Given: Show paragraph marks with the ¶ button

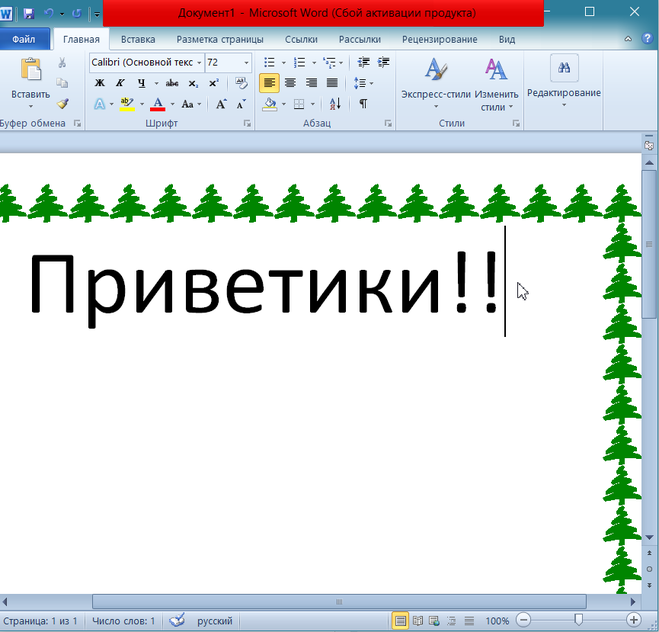Looking at the screenshot, I should tap(363, 104).
